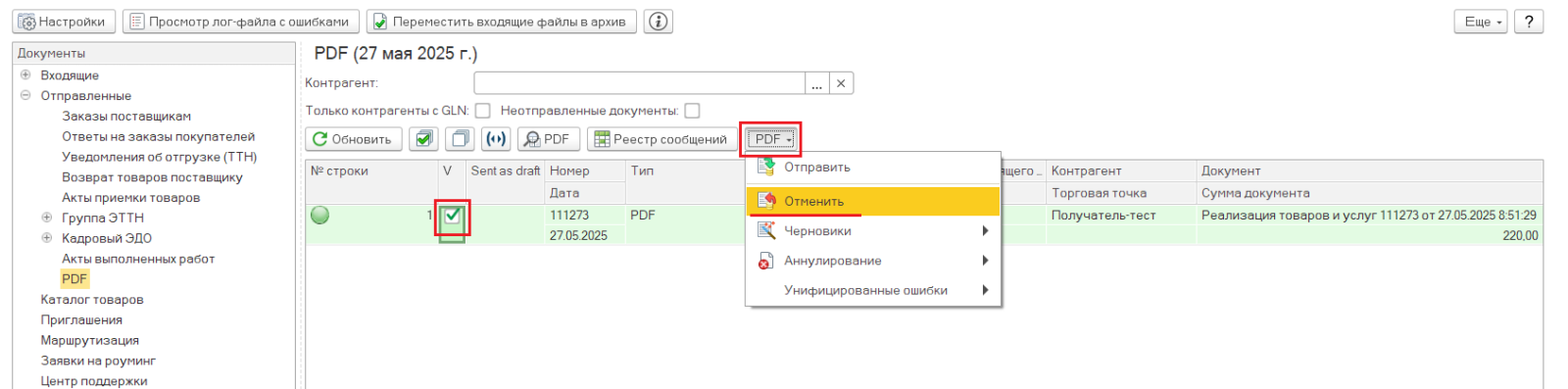This screenshot has height=389, width=1568.
Task: Enable Неотправленные документы checkbox
Action: 692,111
